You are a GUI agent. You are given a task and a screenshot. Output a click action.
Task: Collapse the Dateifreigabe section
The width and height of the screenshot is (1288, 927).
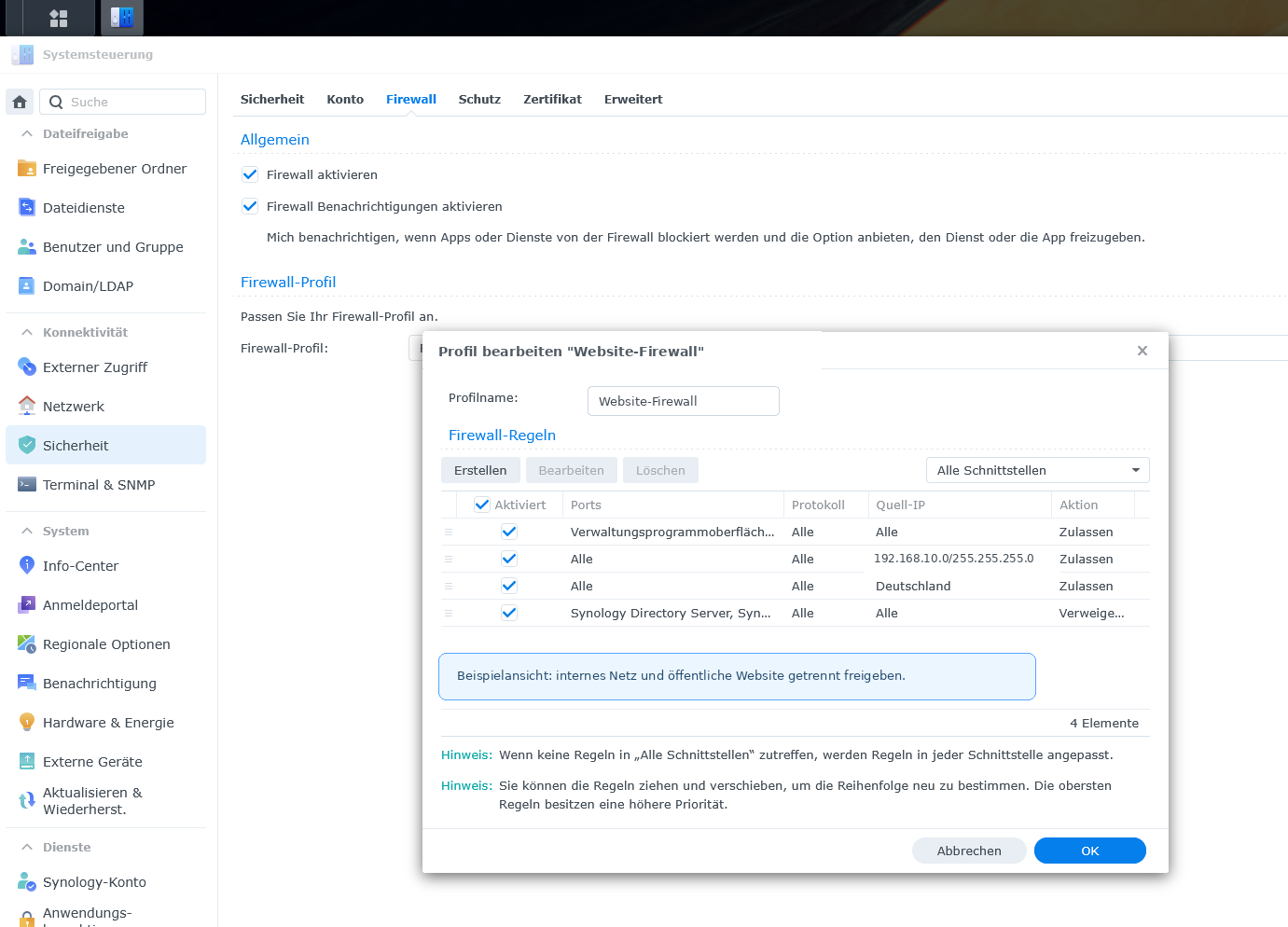(x=27, y=134)
